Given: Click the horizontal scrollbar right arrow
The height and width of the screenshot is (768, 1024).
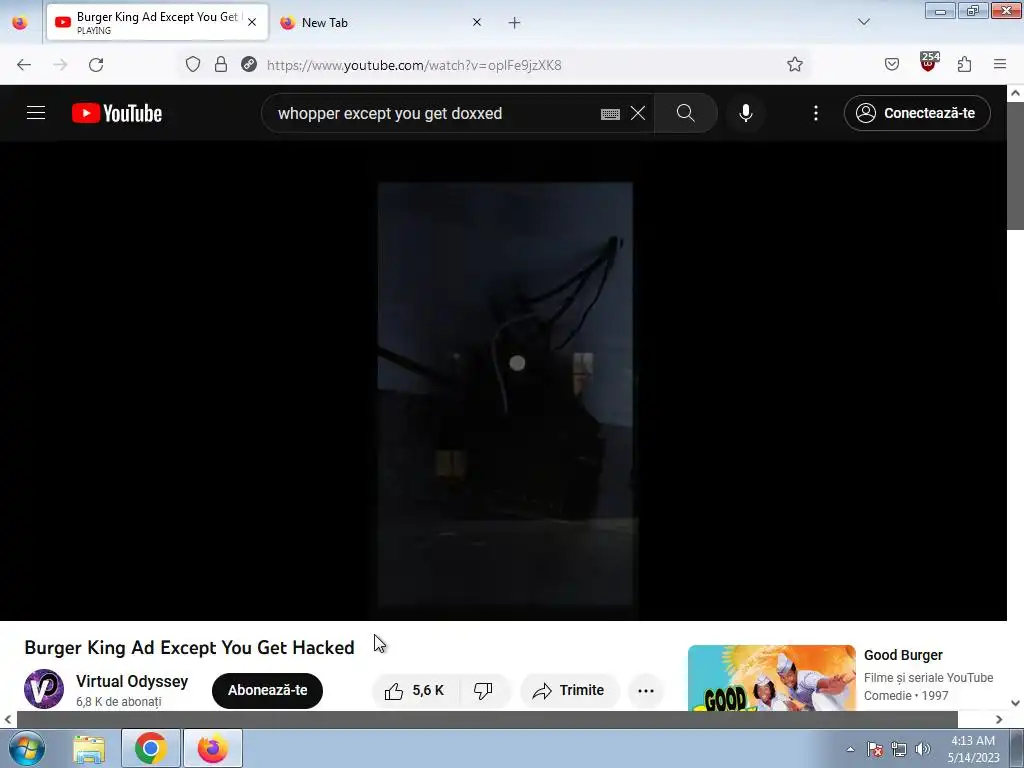Looking at the screenshot, I should [x=999, y=719].
